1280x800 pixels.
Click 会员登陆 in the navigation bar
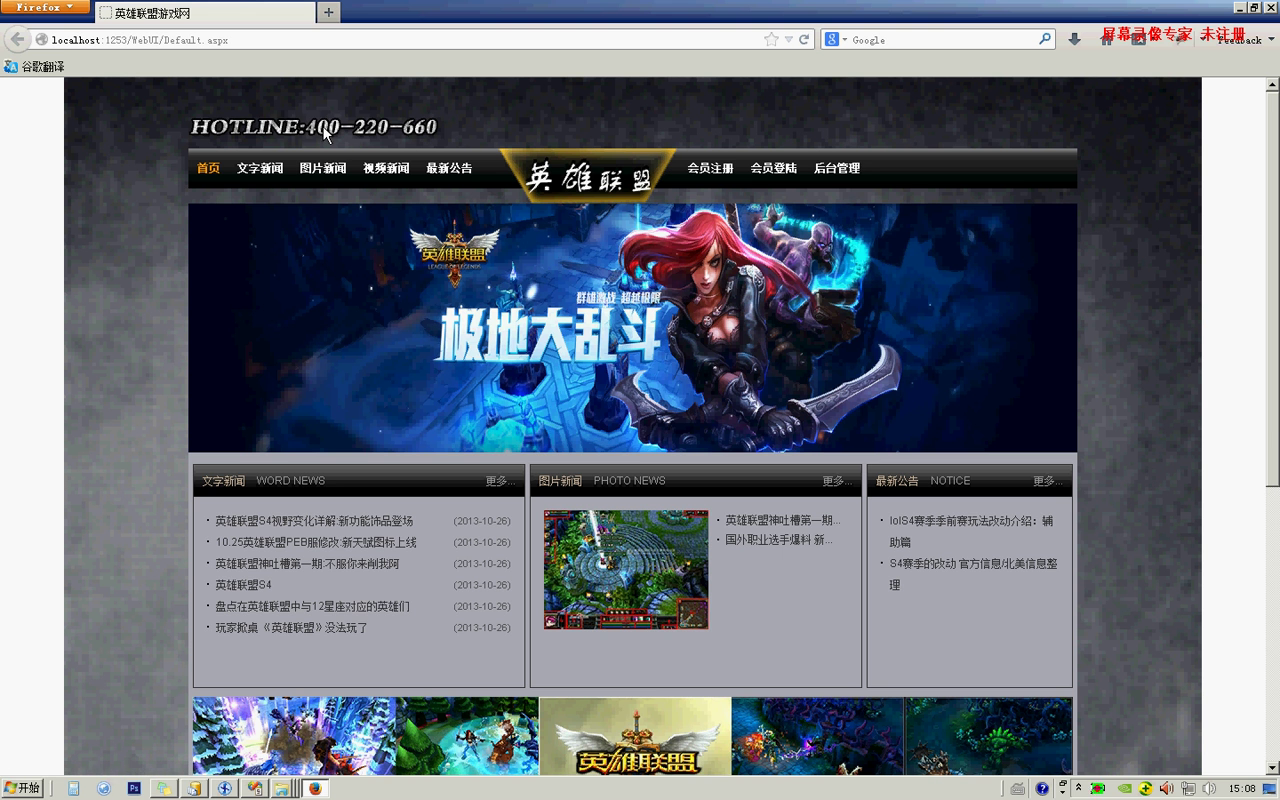(773, 168)
